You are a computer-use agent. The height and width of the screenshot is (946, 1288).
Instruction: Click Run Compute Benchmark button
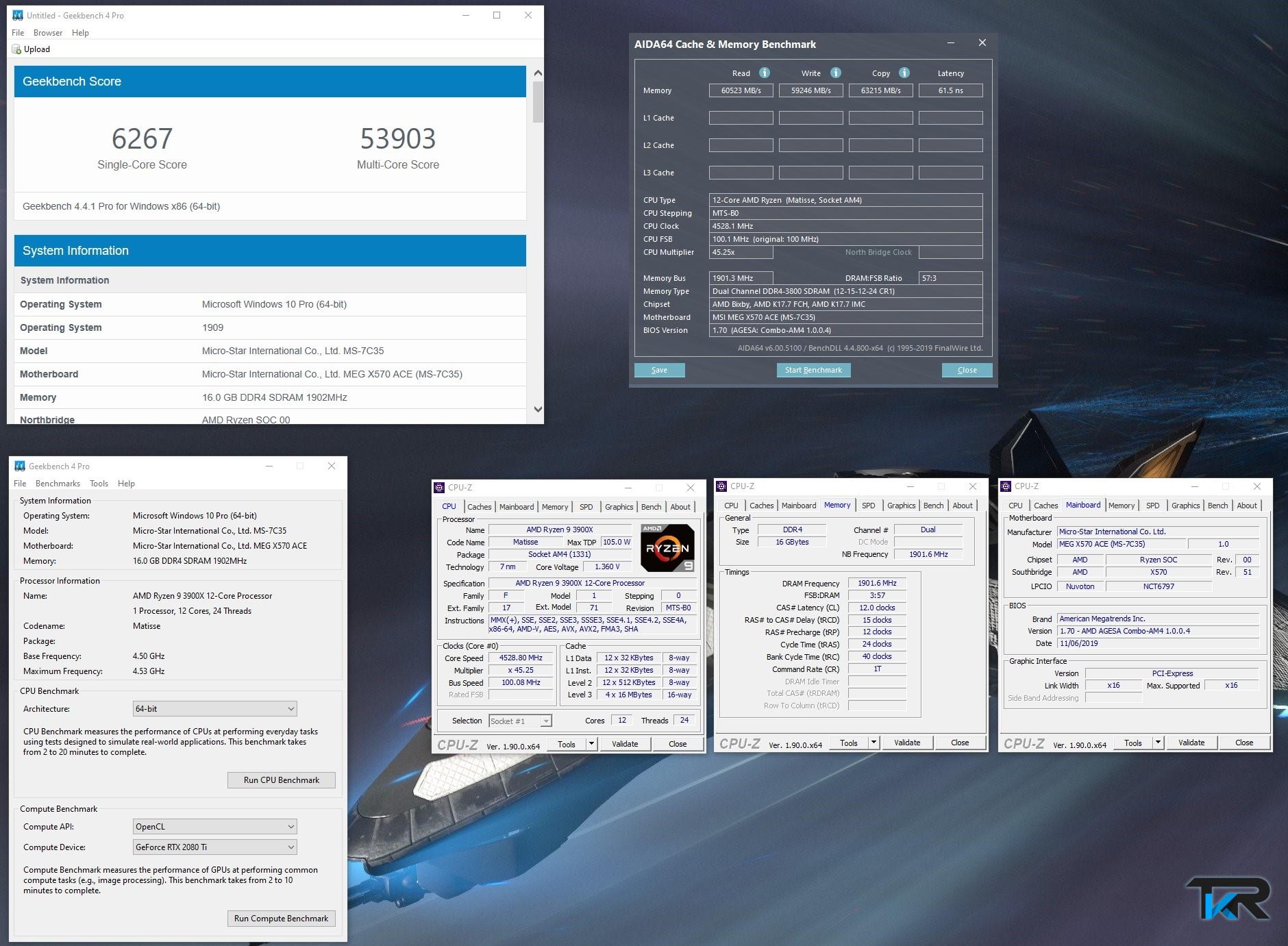coord(282,919)
